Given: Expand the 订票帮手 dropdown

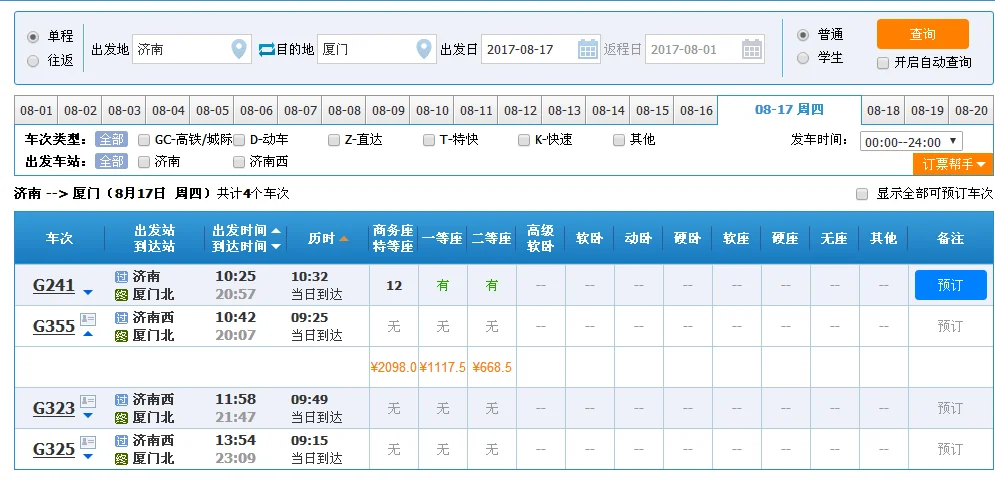Looking at the screenshot, I should [953, 164].
